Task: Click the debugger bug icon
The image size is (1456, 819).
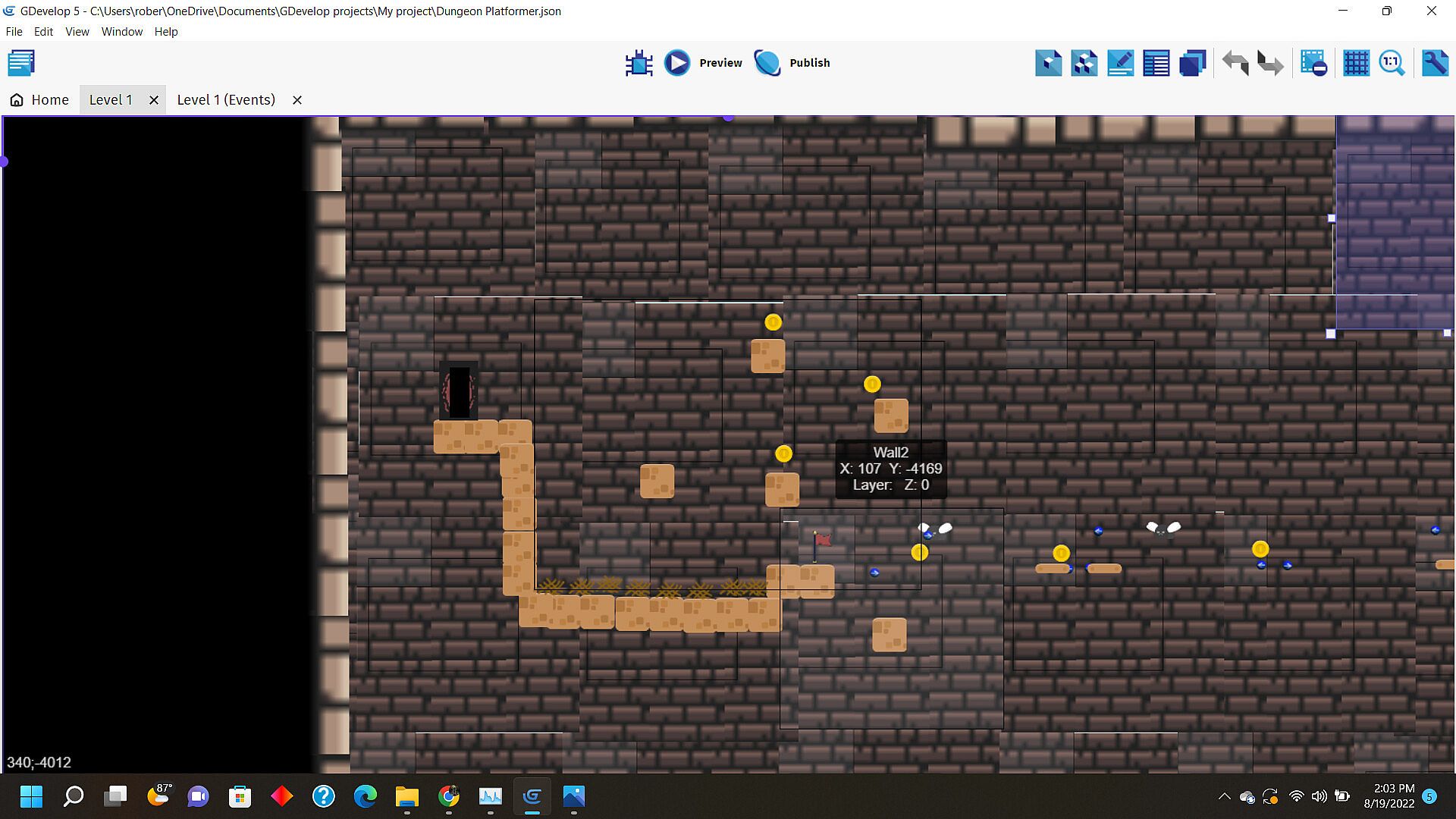Action: [x=639, y=63]
